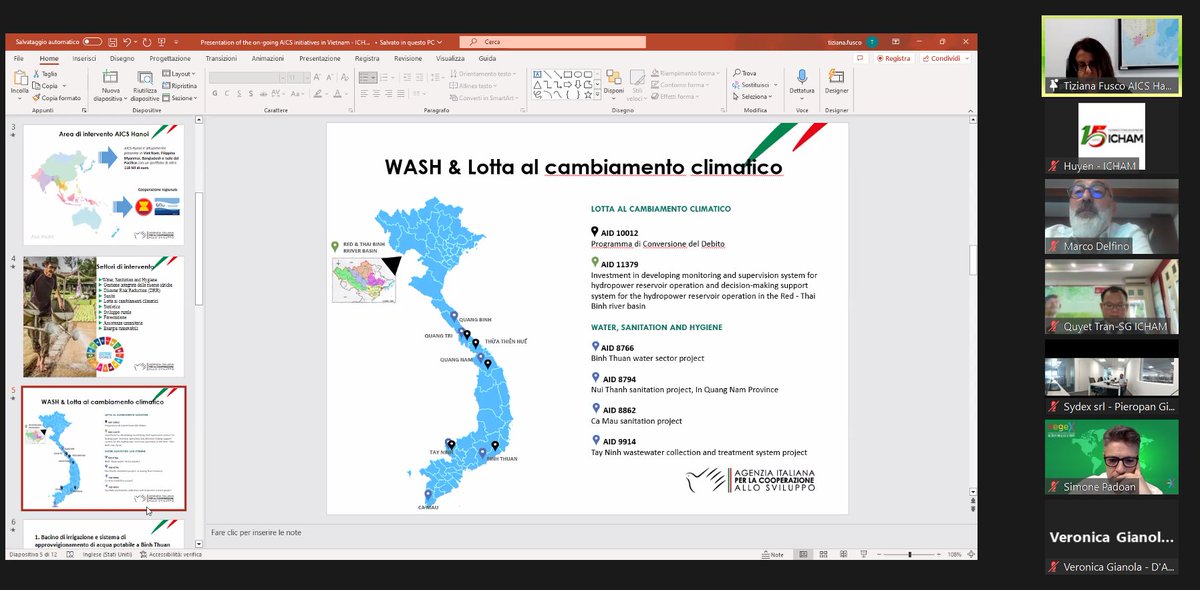Start presentation from beginning icon in title bar

pos(163,42)
